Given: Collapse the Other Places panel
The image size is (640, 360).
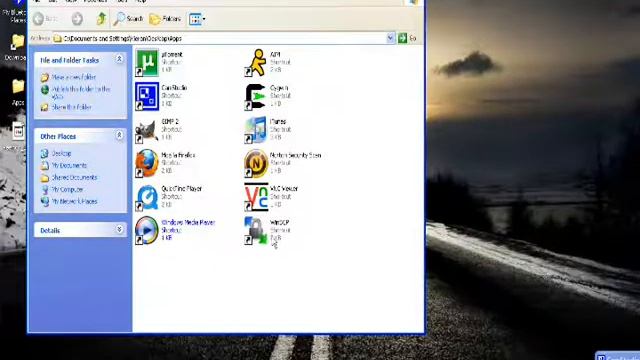Looking at the screenshot, I should (119, 135).
